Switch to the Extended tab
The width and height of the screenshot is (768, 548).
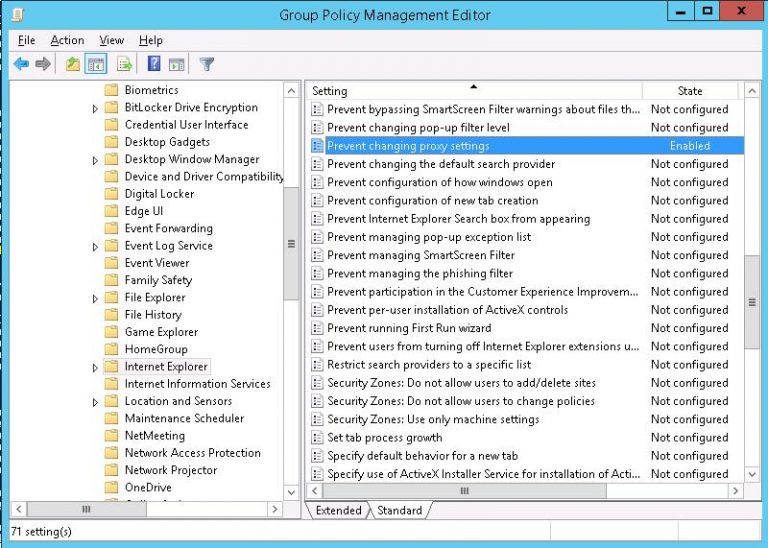coord(338,511)
